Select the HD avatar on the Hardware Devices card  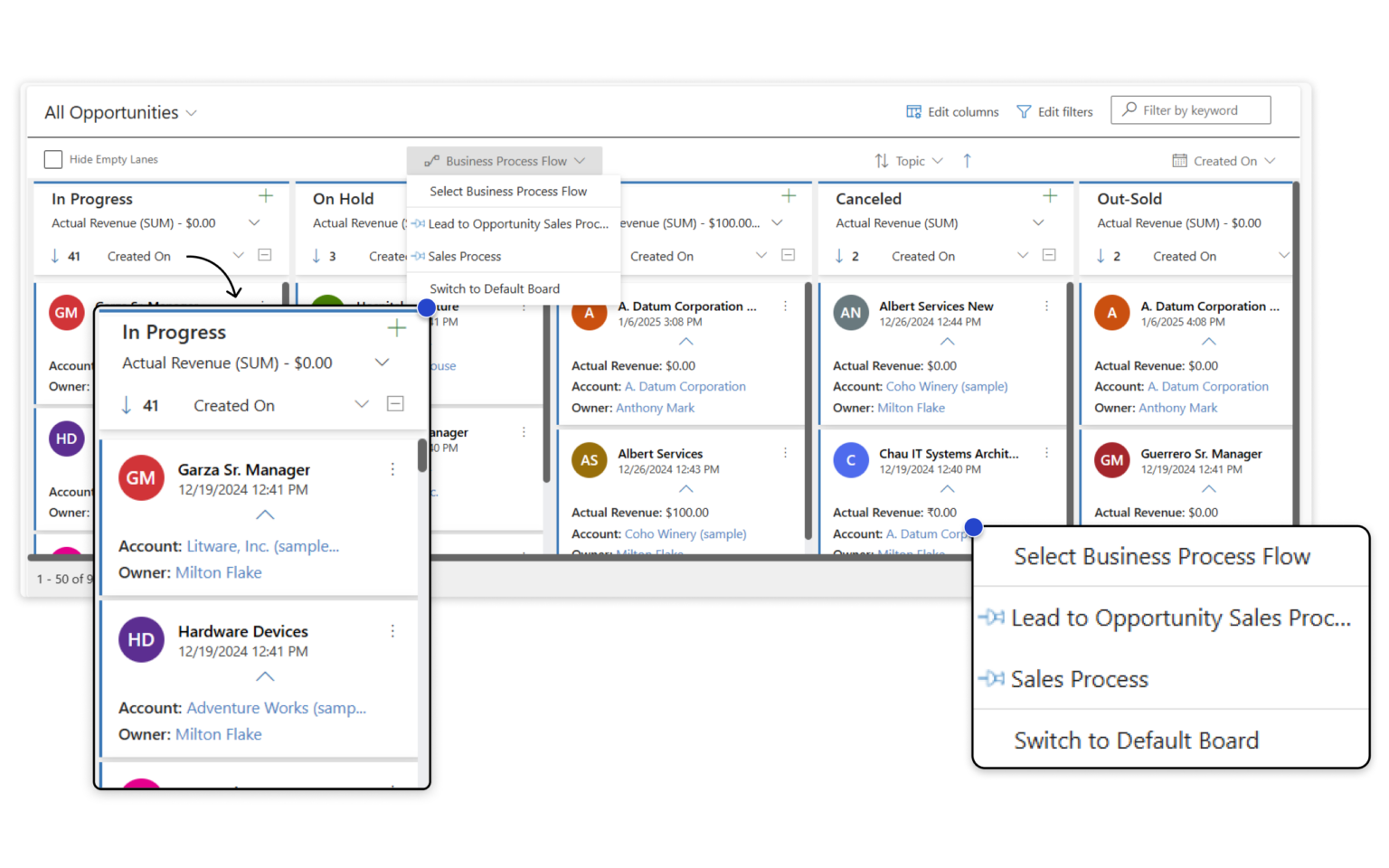[141, 640]
